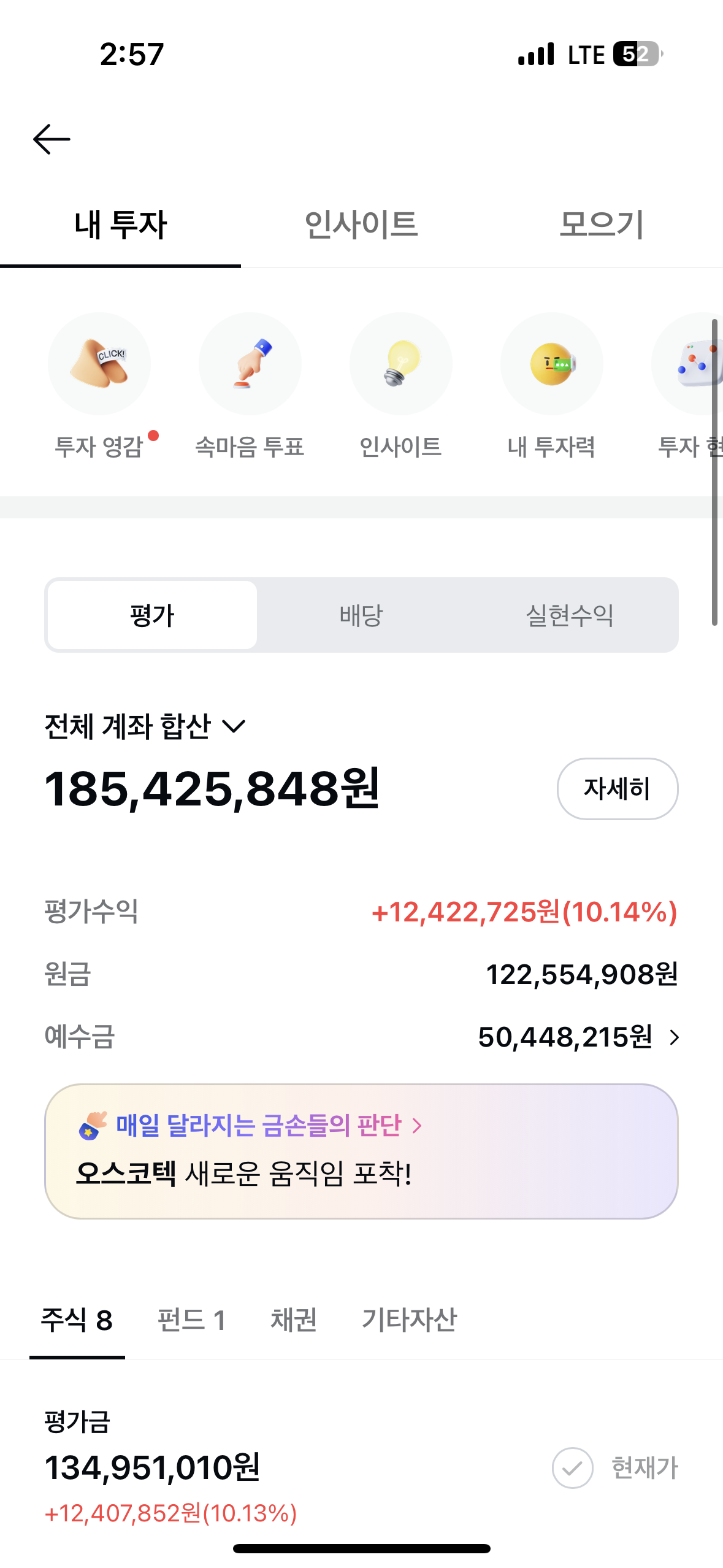Image resolution: width=723 pixels, height=1568 pixels.
Task: Click the vertical scrollbar on the right edge
Action: click(714, 472)
